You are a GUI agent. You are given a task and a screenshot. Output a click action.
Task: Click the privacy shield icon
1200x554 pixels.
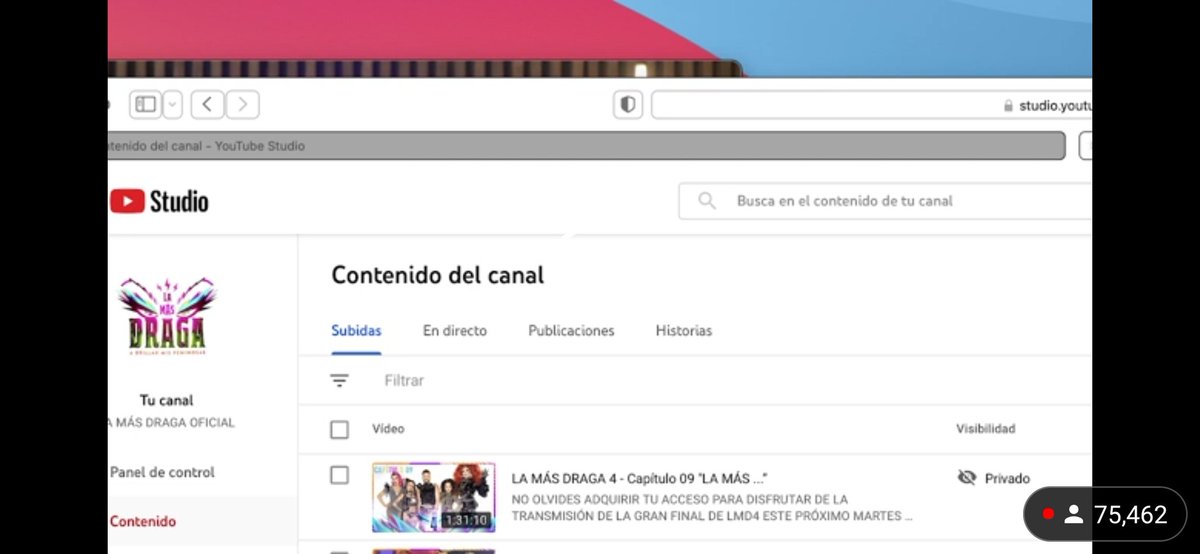pyautogui.click(x=628, y=105)
